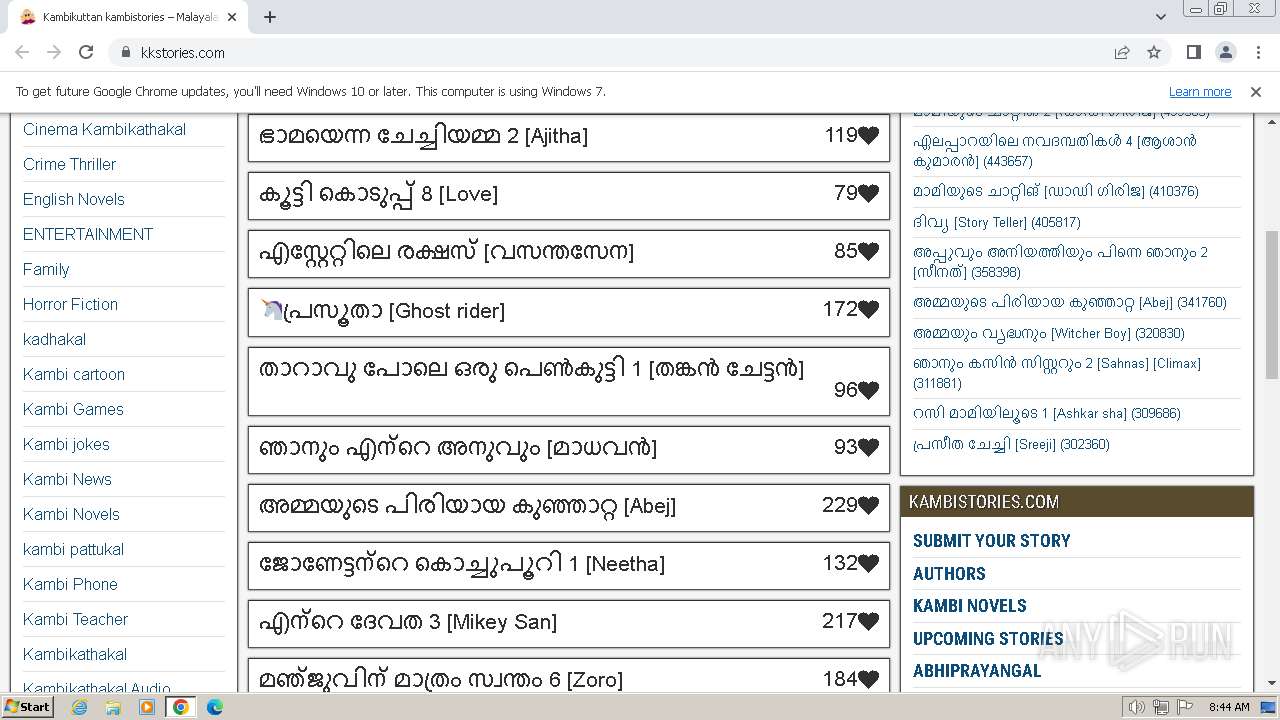
Task: Open Kambi cartoon category
Action: tap(74, 374)
